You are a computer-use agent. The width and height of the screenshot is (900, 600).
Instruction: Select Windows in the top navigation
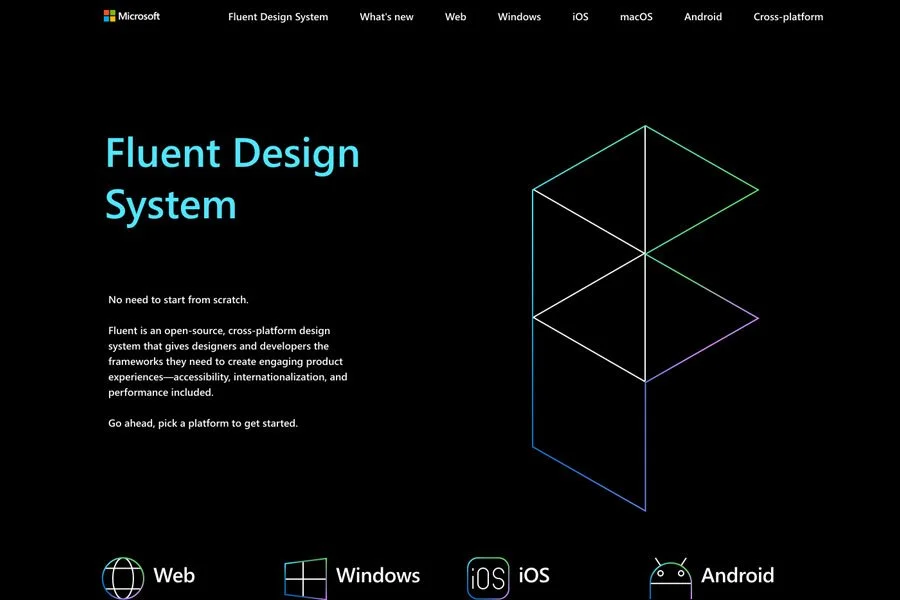(x=519, y=17)
